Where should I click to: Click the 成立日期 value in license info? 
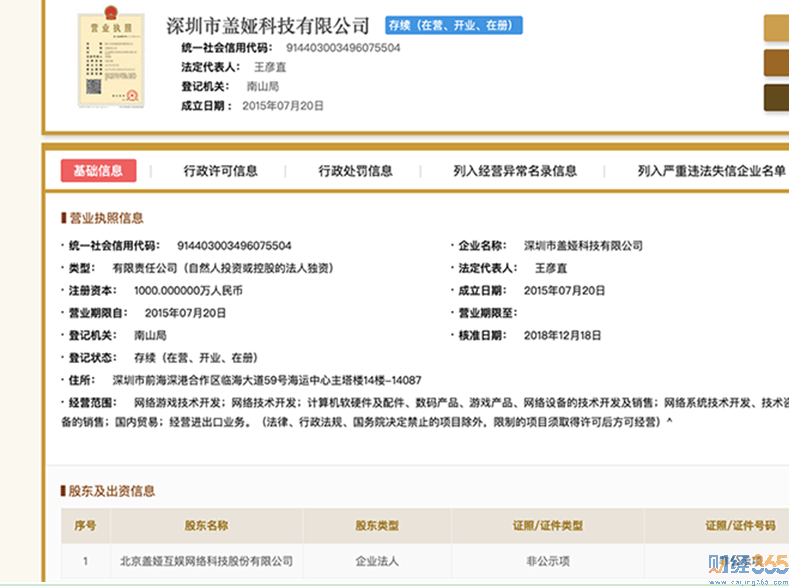coord(564,291)
